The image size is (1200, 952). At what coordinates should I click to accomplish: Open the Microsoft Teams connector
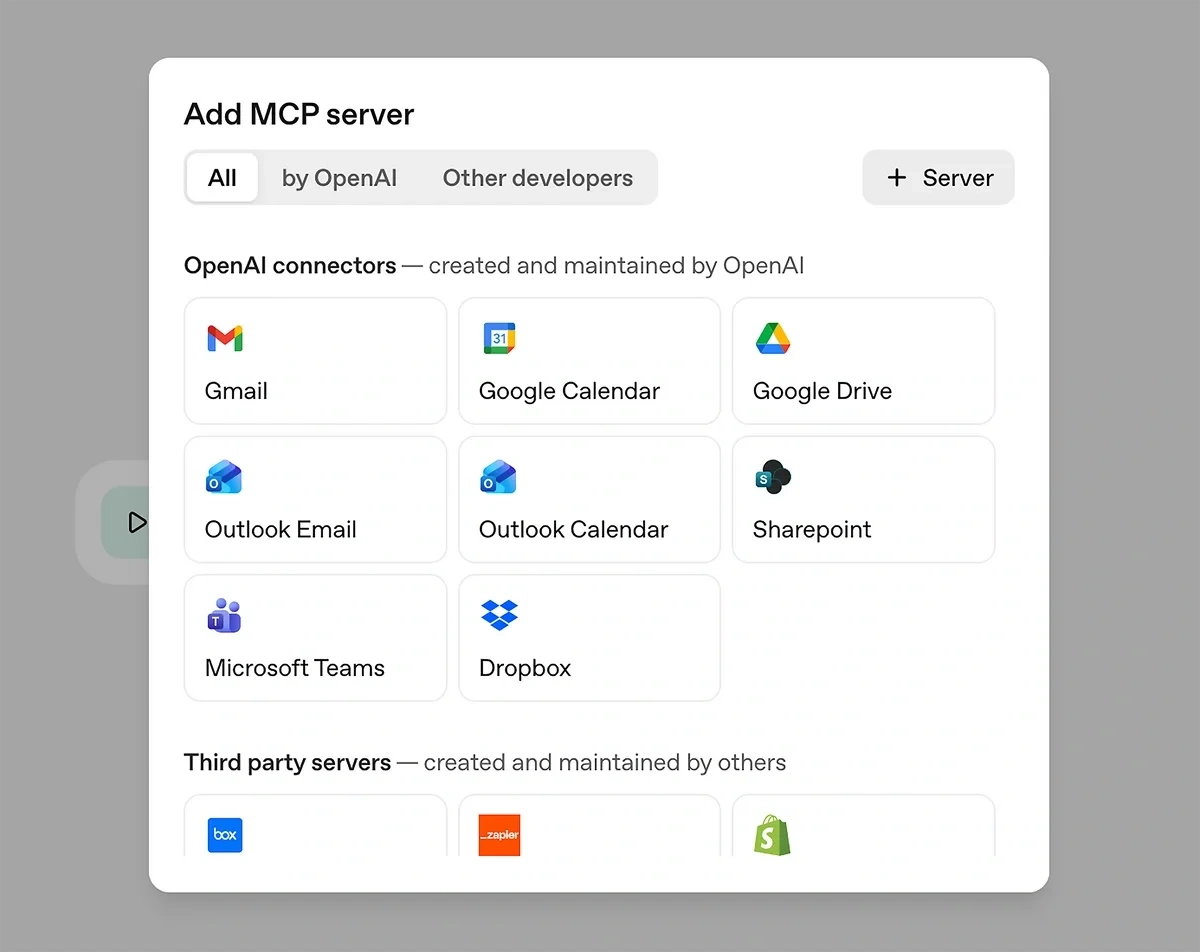click(x=314, y=637)
